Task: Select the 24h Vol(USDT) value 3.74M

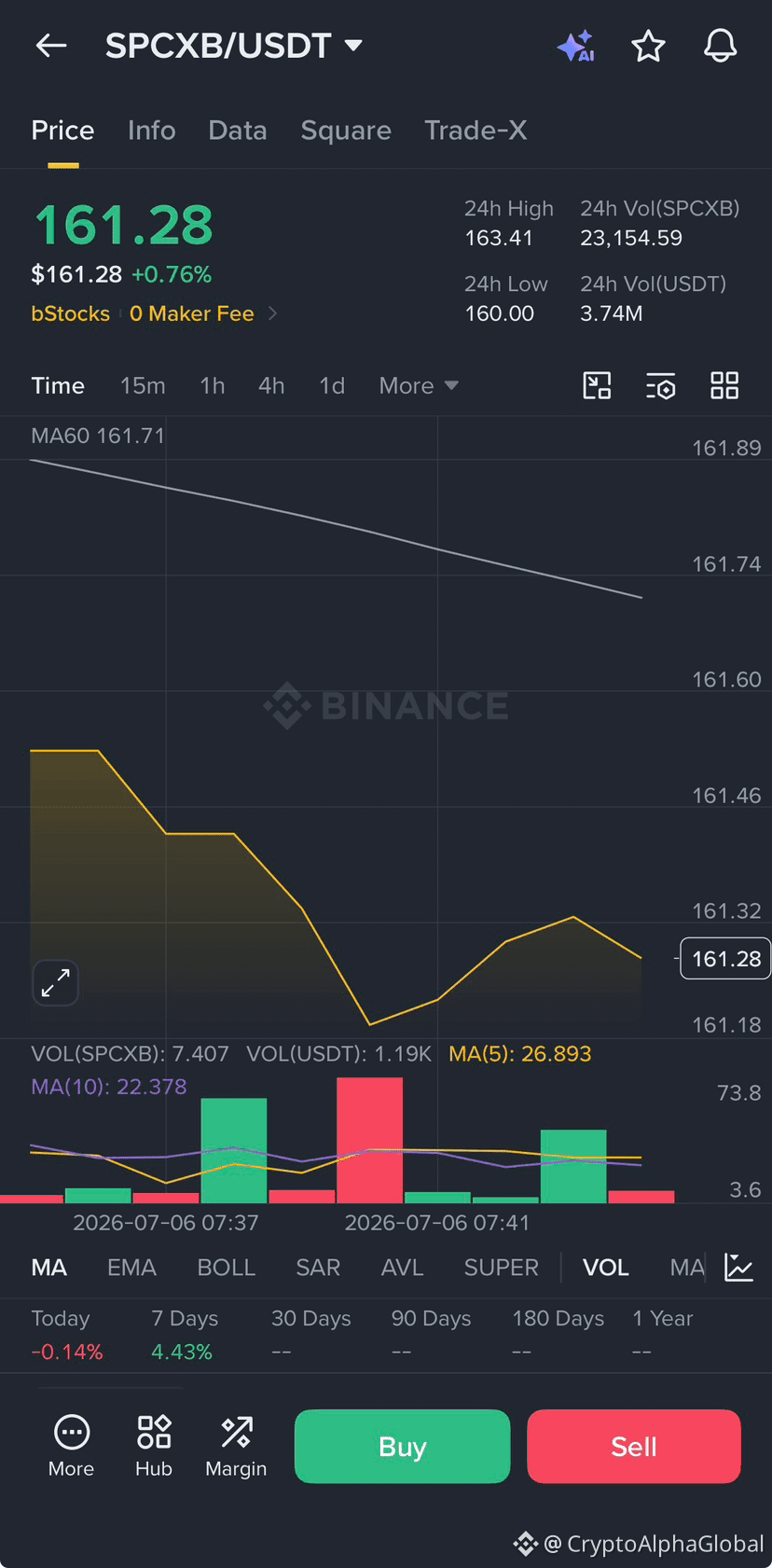Action: pyautogui.click(x=612, y=313)
